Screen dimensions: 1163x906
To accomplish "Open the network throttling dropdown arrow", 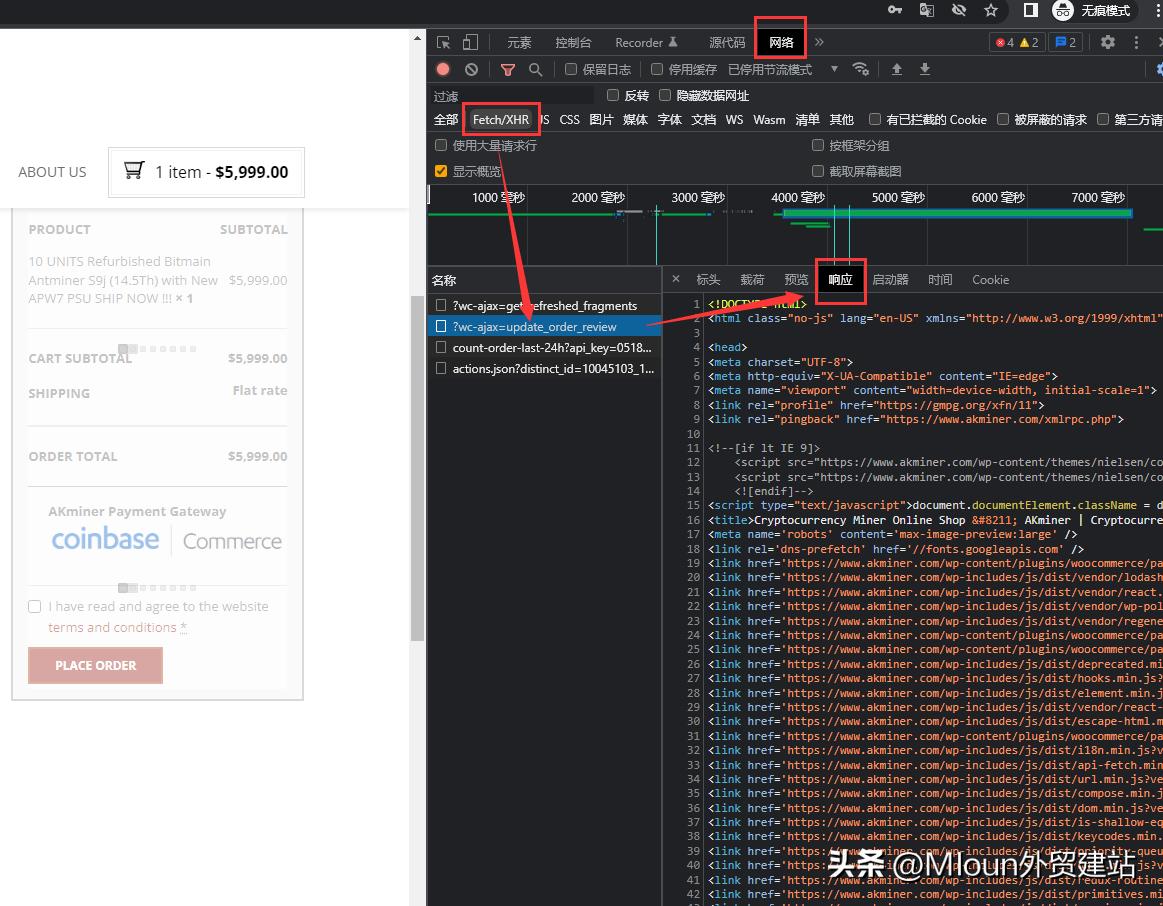I will click(x=834, y=69).
